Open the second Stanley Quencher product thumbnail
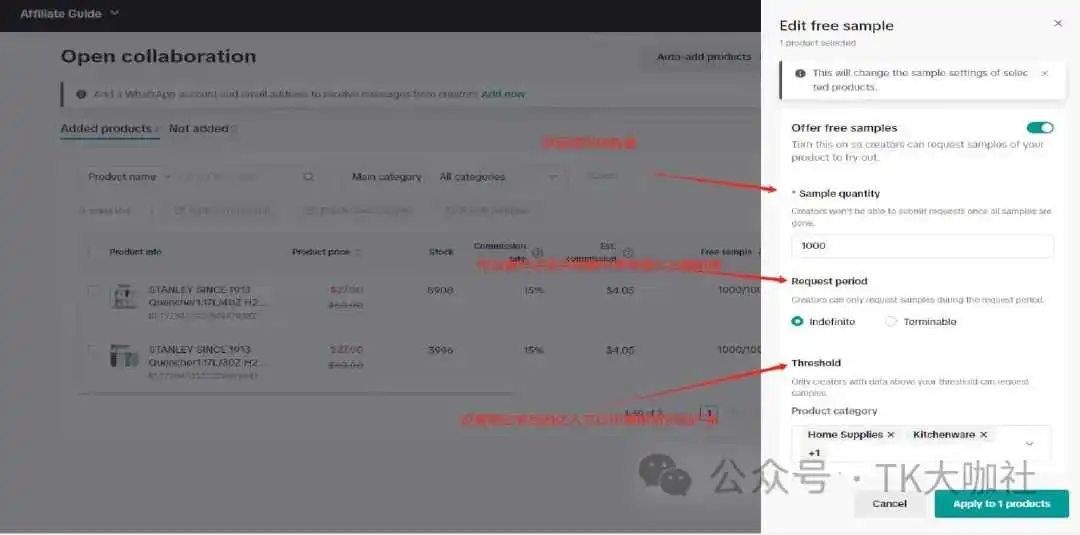1080x535 pixels. coord(123,356)
